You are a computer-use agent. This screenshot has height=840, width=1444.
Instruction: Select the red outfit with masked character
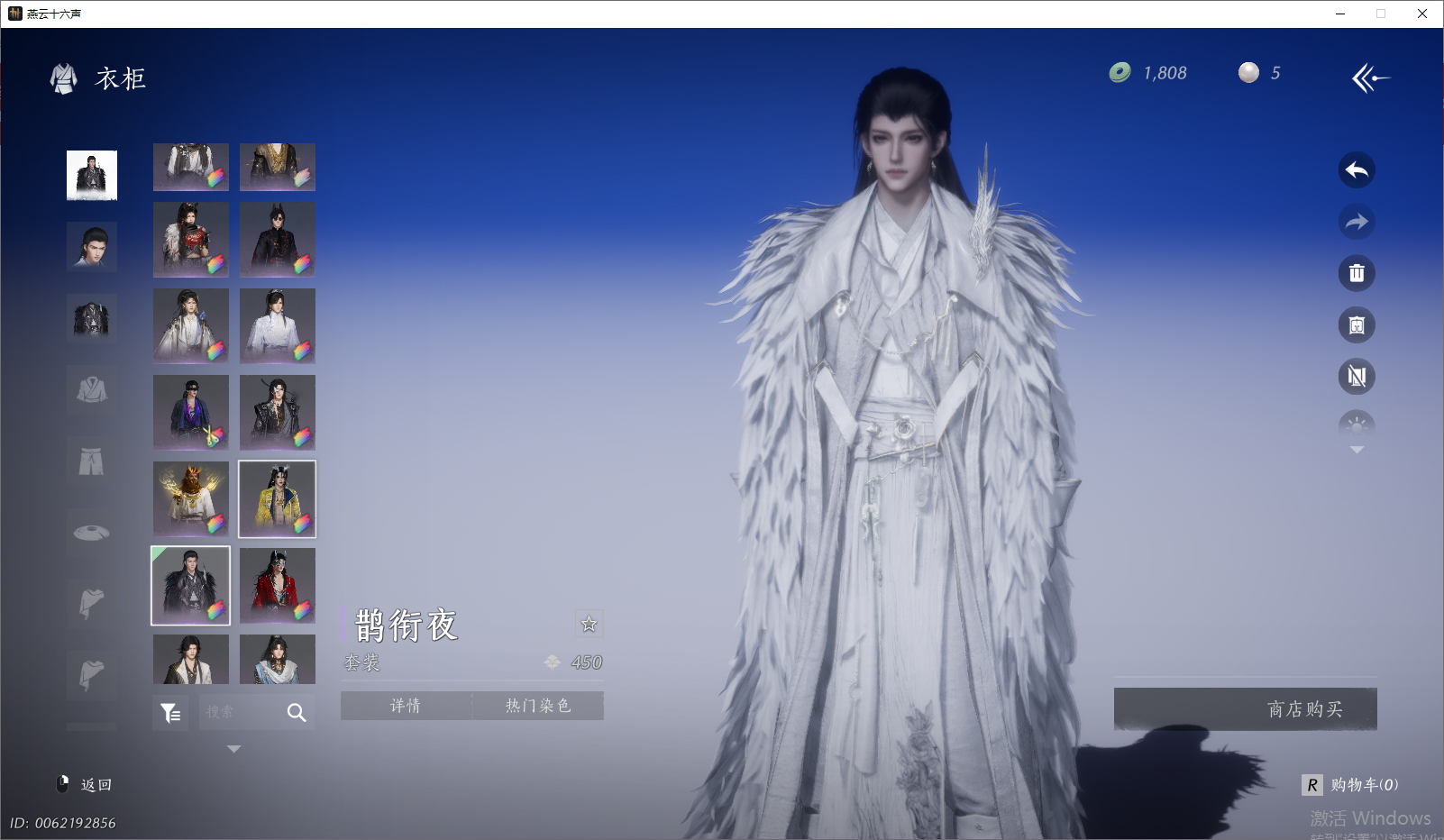[278, 586]
